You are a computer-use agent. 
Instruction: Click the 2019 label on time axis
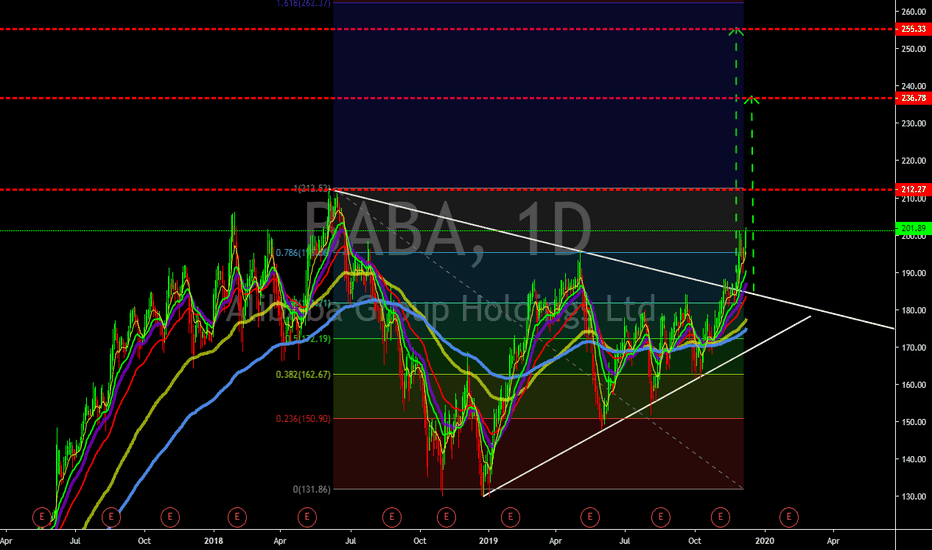click(488, 540)
